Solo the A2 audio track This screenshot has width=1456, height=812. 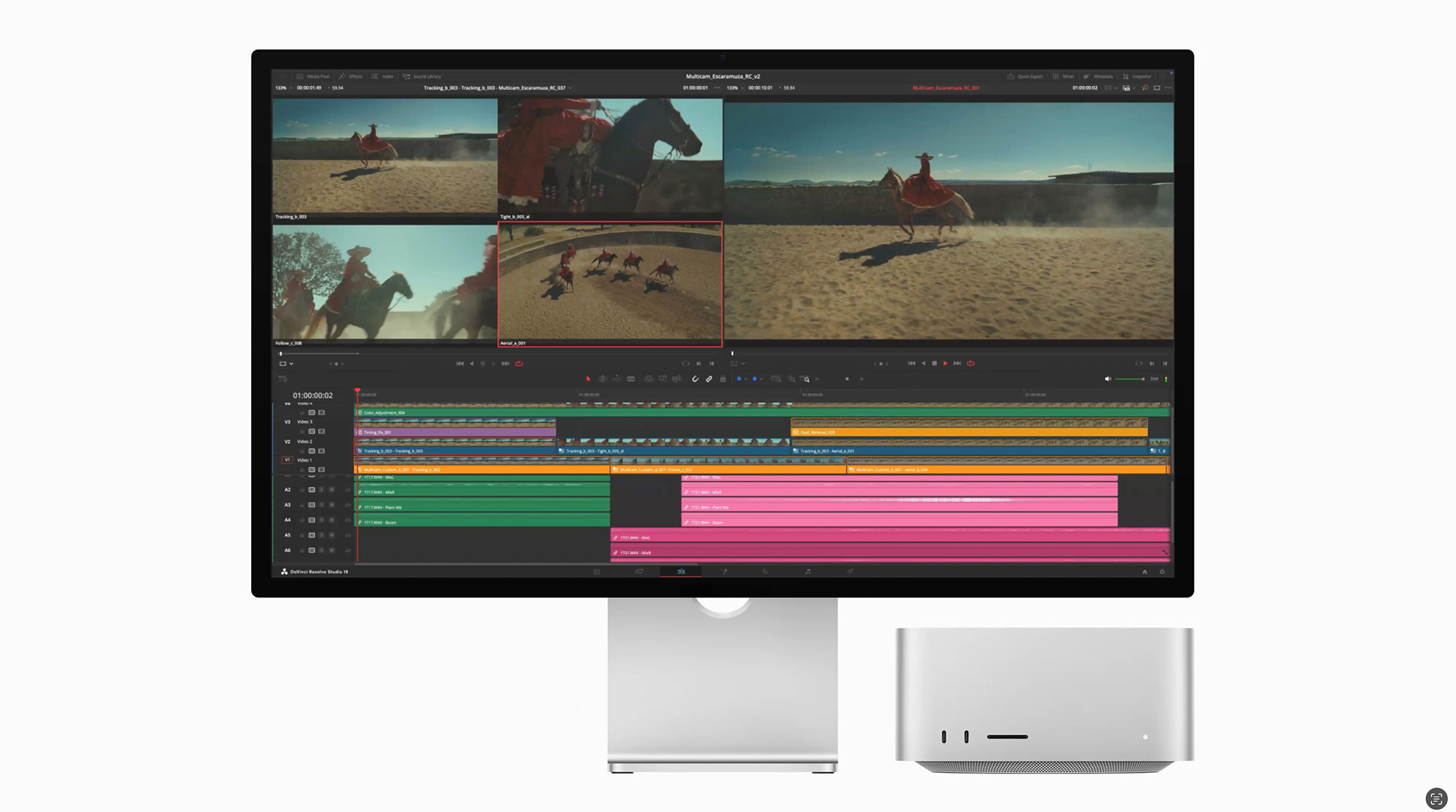pos(322,490)
